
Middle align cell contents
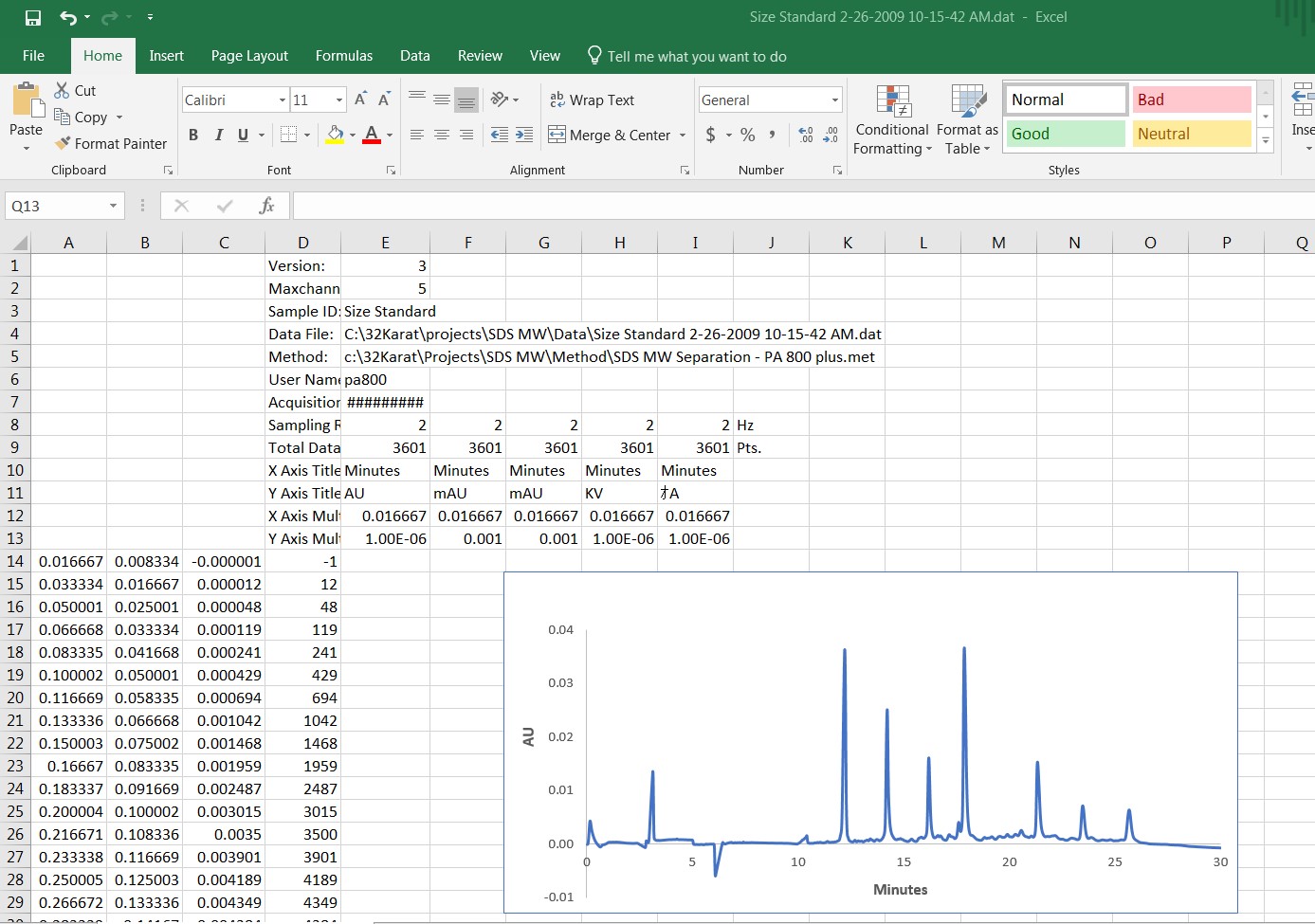pos(442,100)
